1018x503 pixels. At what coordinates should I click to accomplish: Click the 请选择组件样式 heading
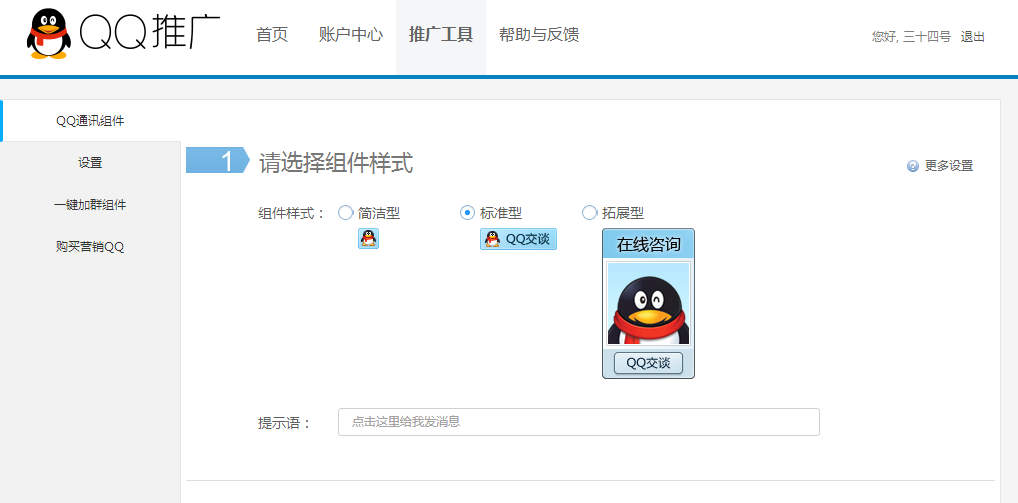(336, 162)
